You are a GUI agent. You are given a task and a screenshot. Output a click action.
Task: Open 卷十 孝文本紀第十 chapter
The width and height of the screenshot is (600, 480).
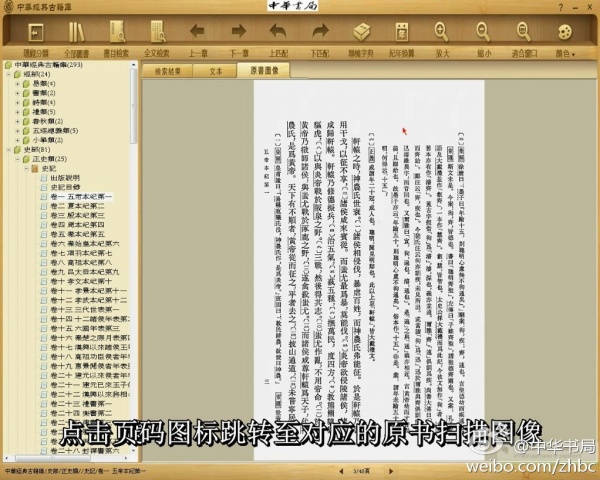point(81,281)
